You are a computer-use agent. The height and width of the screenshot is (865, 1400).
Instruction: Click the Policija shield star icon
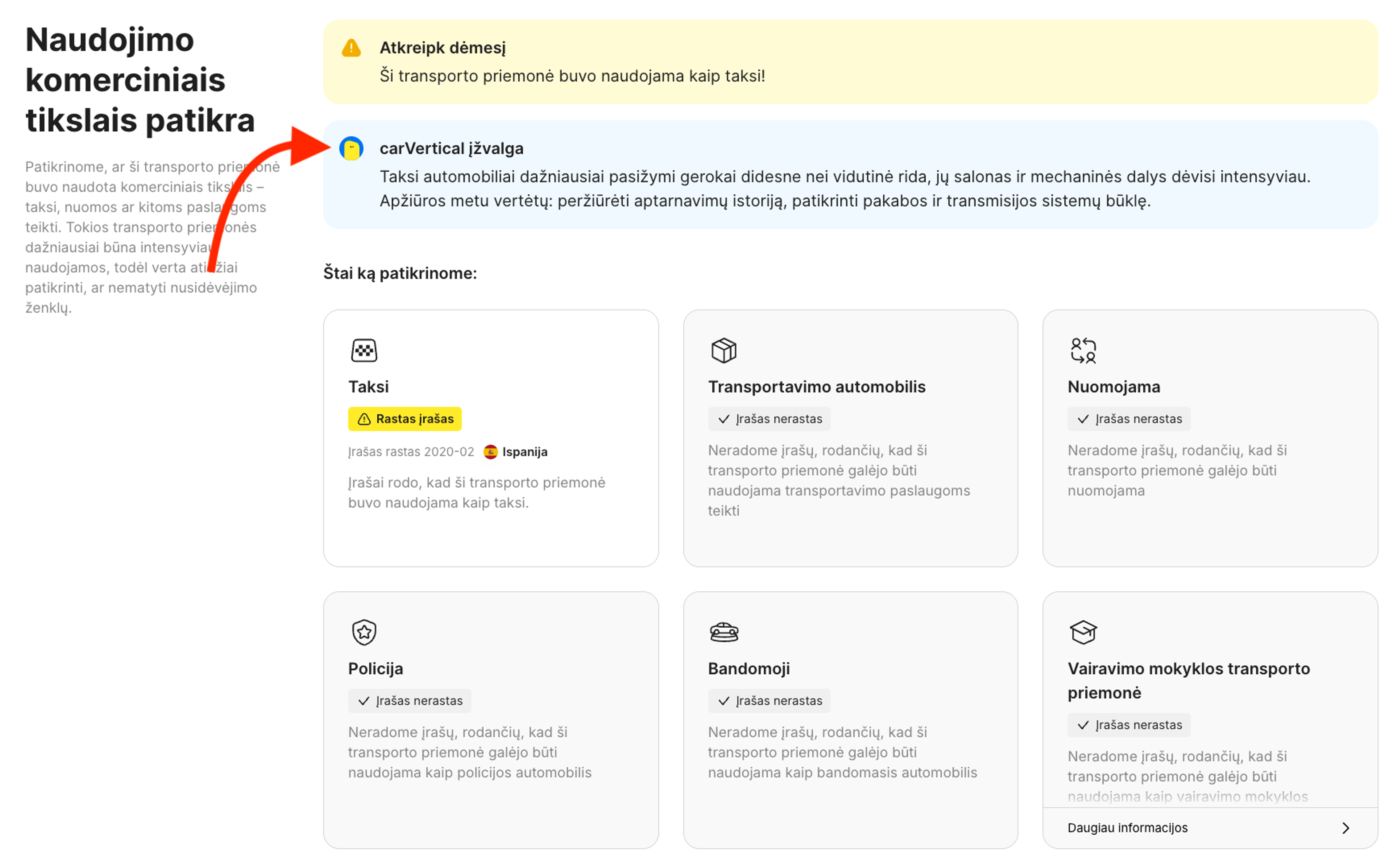click(x=364, y=632)
